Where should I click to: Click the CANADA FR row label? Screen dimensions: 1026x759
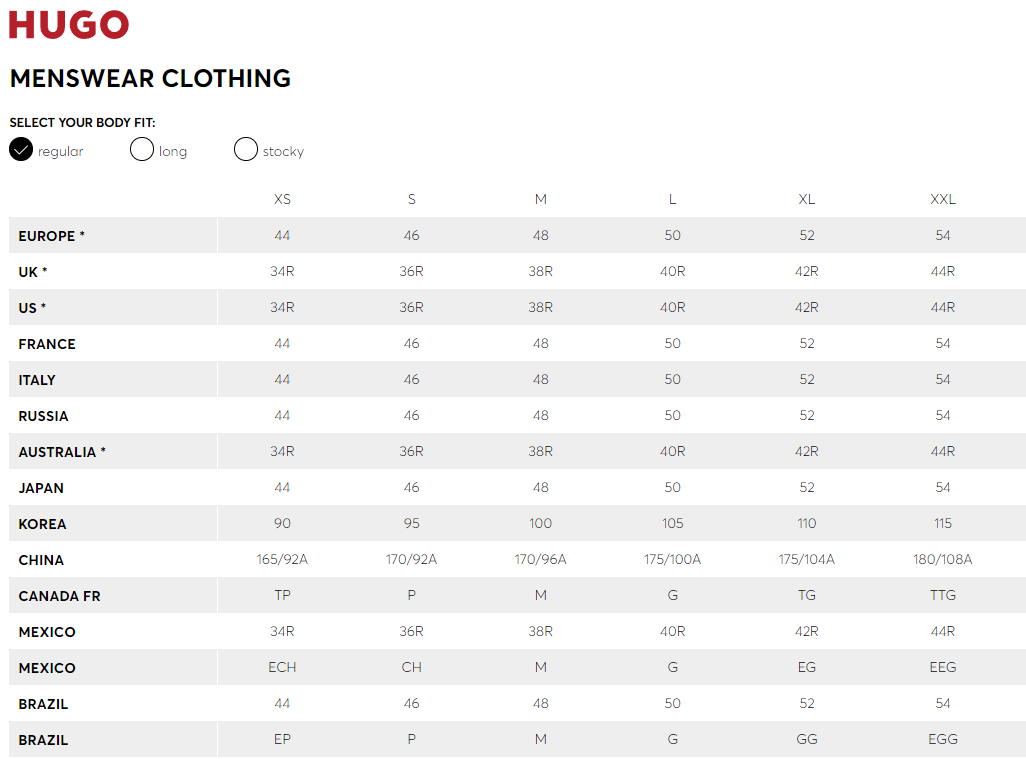pyautogui.click(x=60, y=596)
